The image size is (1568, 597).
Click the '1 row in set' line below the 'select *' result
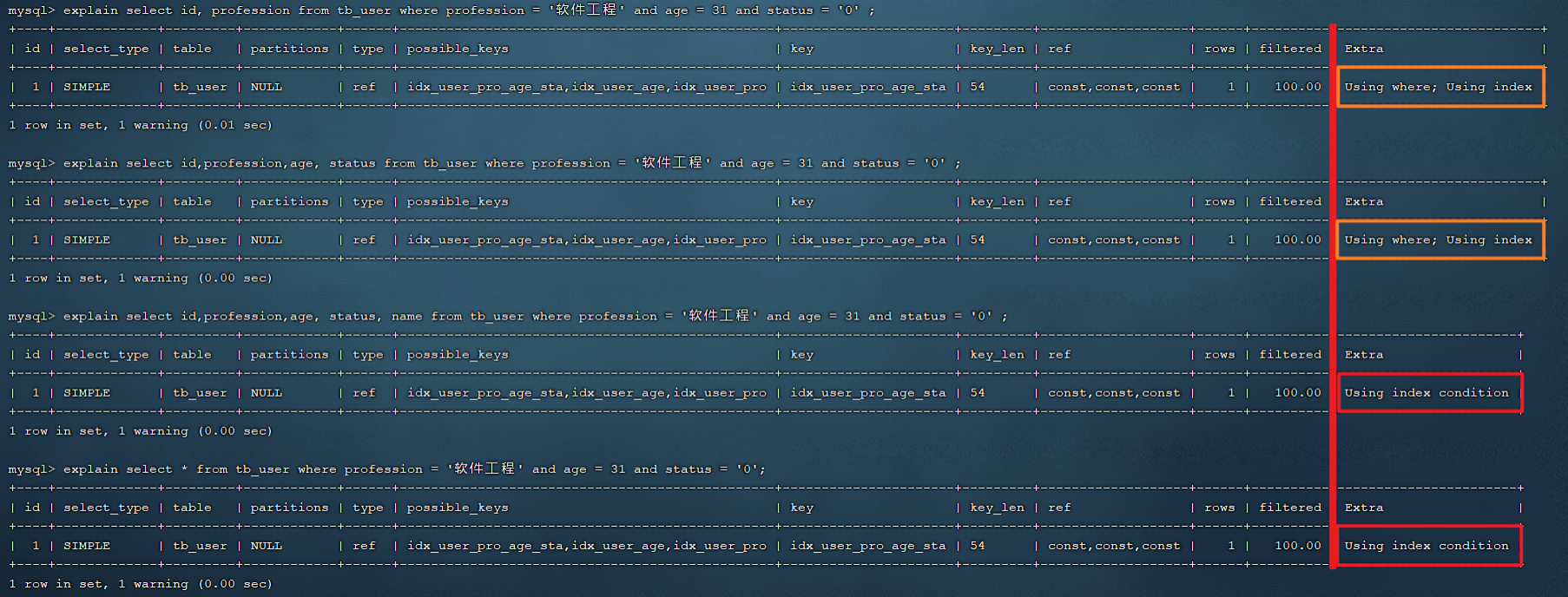point(141,584)
